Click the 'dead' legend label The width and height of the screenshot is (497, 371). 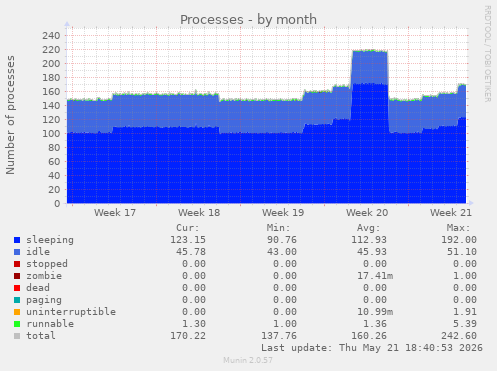(38, 288)
